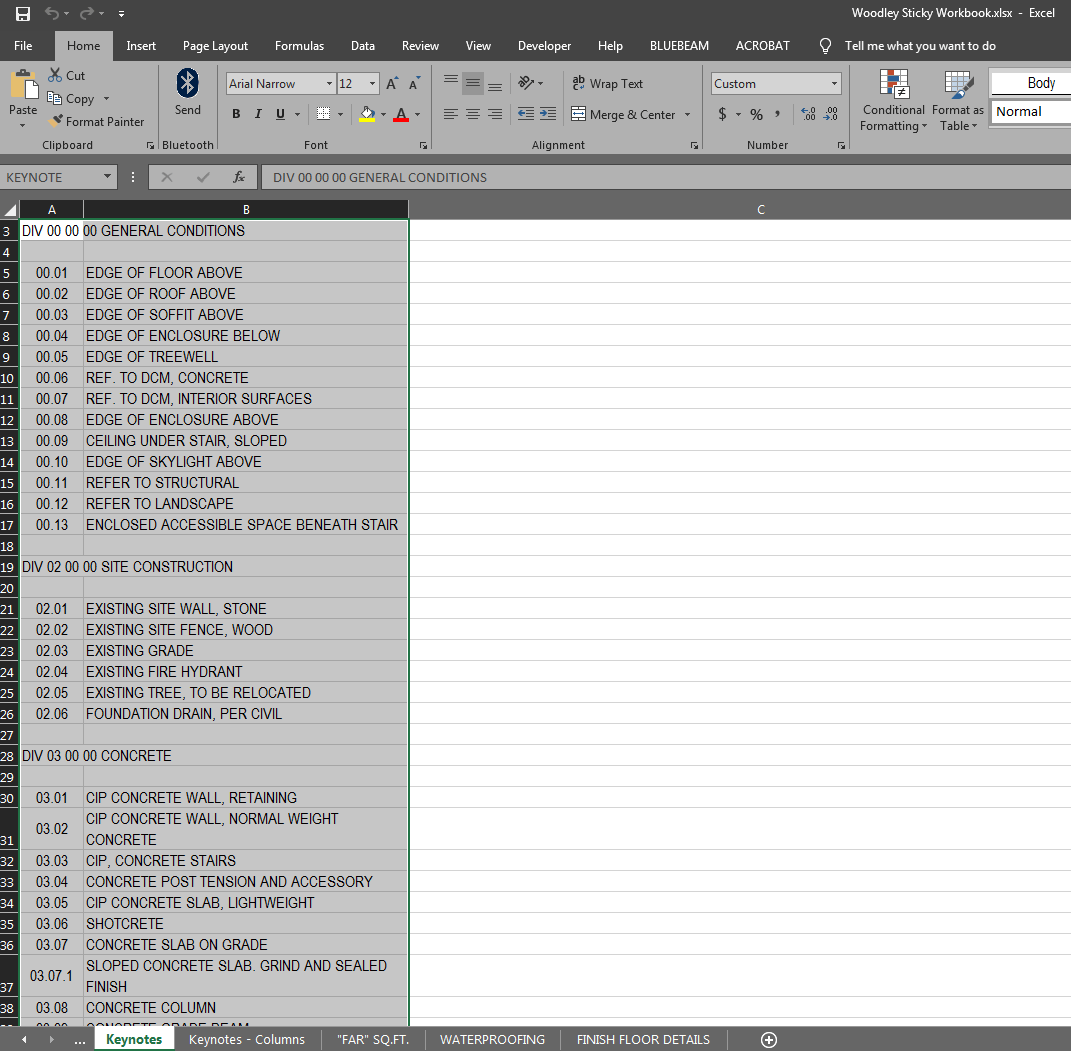Switch to Page Layout tab
The image size is (1071, 1051).
point(215,46)
